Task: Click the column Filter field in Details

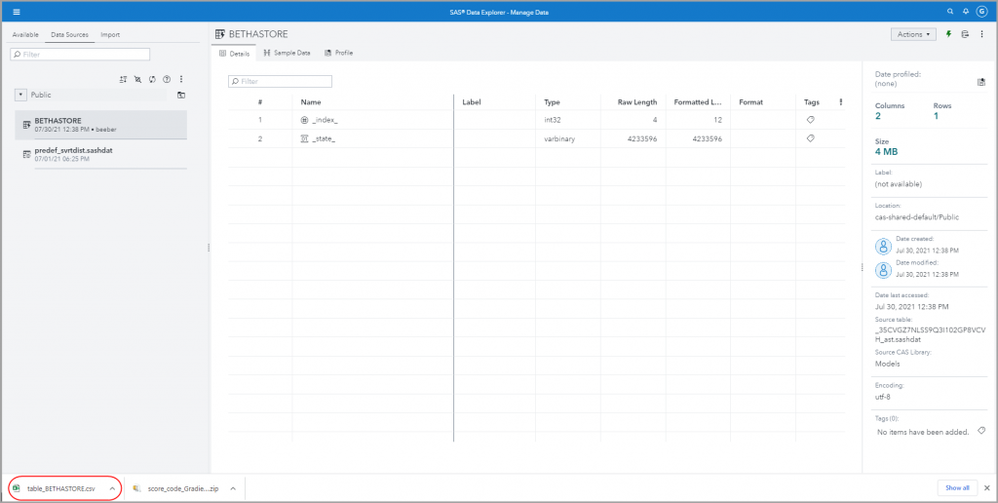Action: point(280,81)
